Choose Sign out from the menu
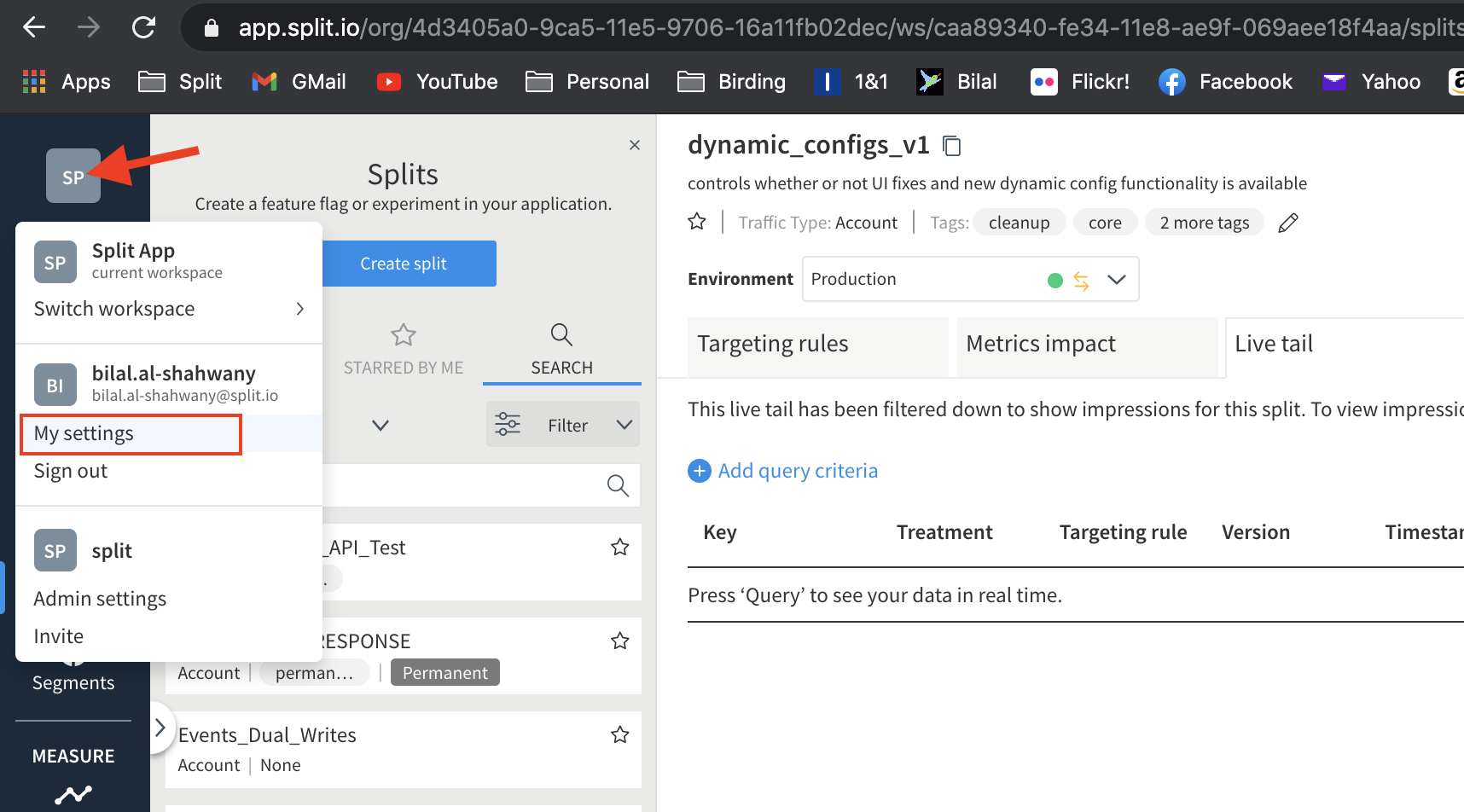The image size is (1464, 812). [x=71, y=471]
